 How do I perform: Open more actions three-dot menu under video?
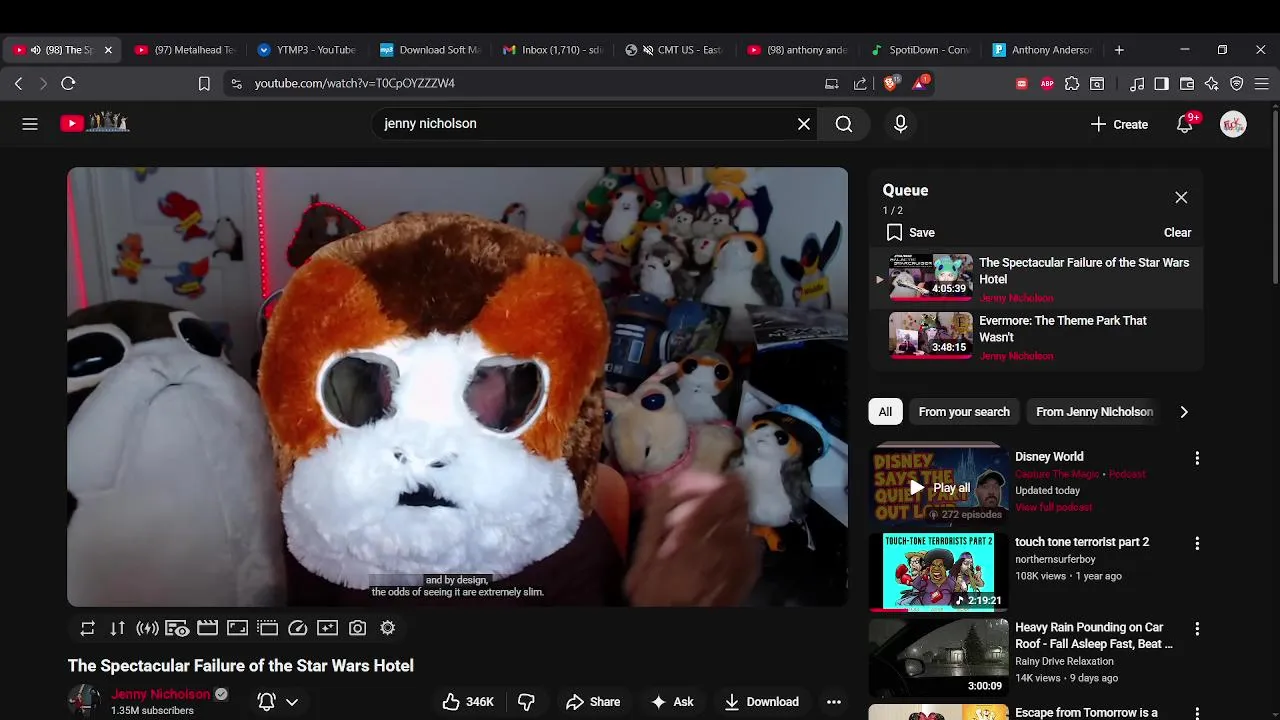click(834, 702)
